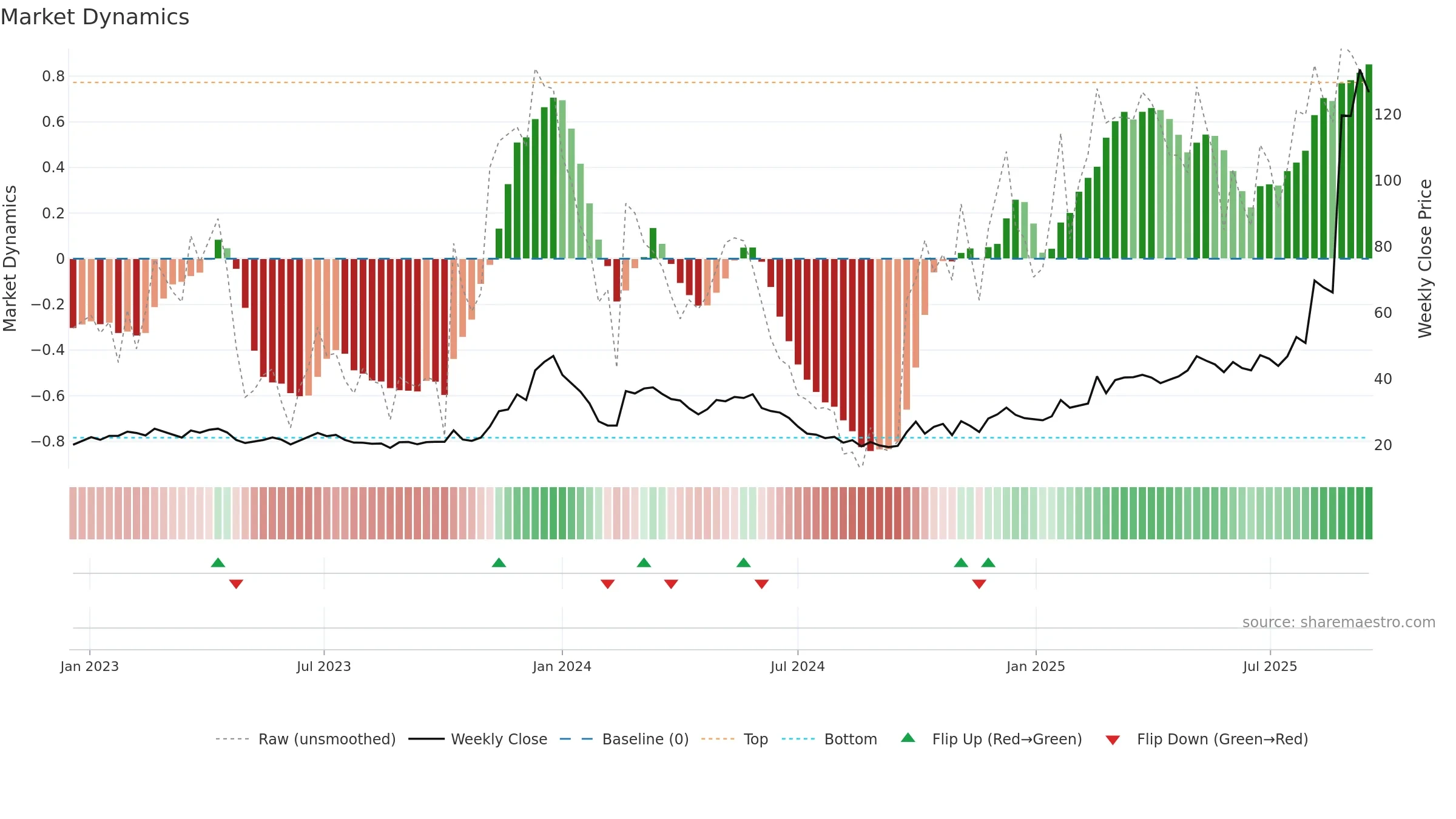Select the red flip-down triangle in late March 2024
This screenshot has height=819, width=1456.
671,584
